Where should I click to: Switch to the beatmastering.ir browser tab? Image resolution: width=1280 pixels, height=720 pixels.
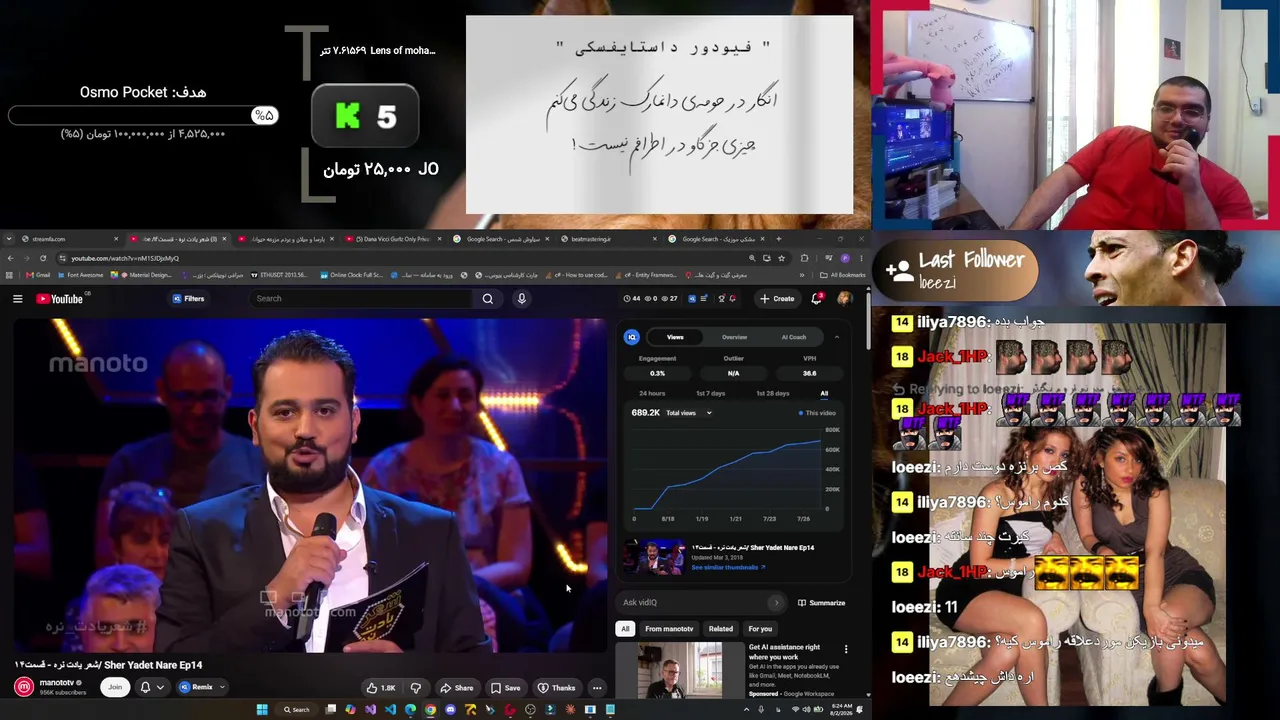(x=609, y=239)
